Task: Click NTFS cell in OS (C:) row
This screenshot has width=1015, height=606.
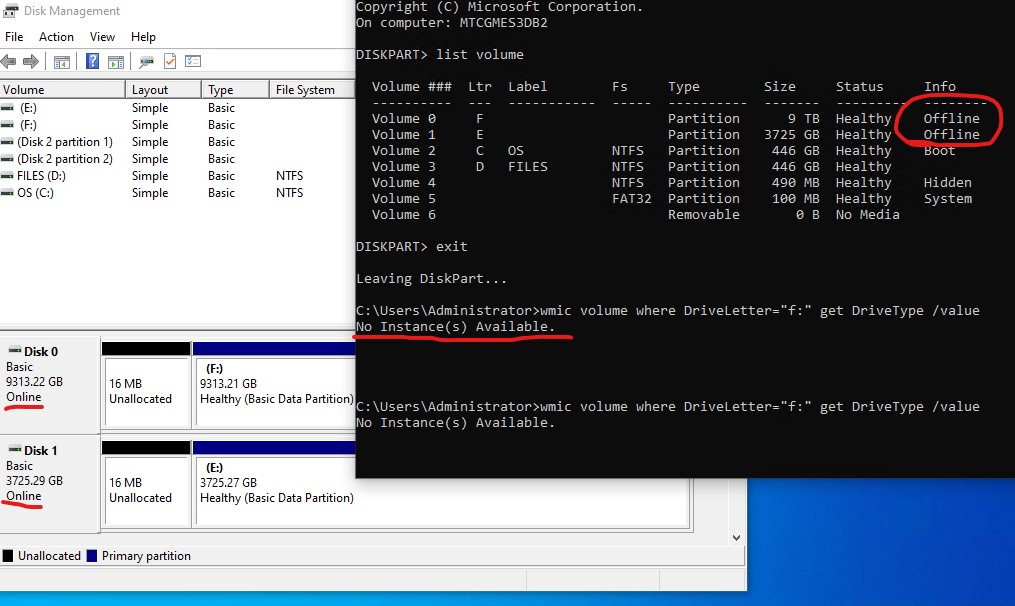Action: [289, 192]
